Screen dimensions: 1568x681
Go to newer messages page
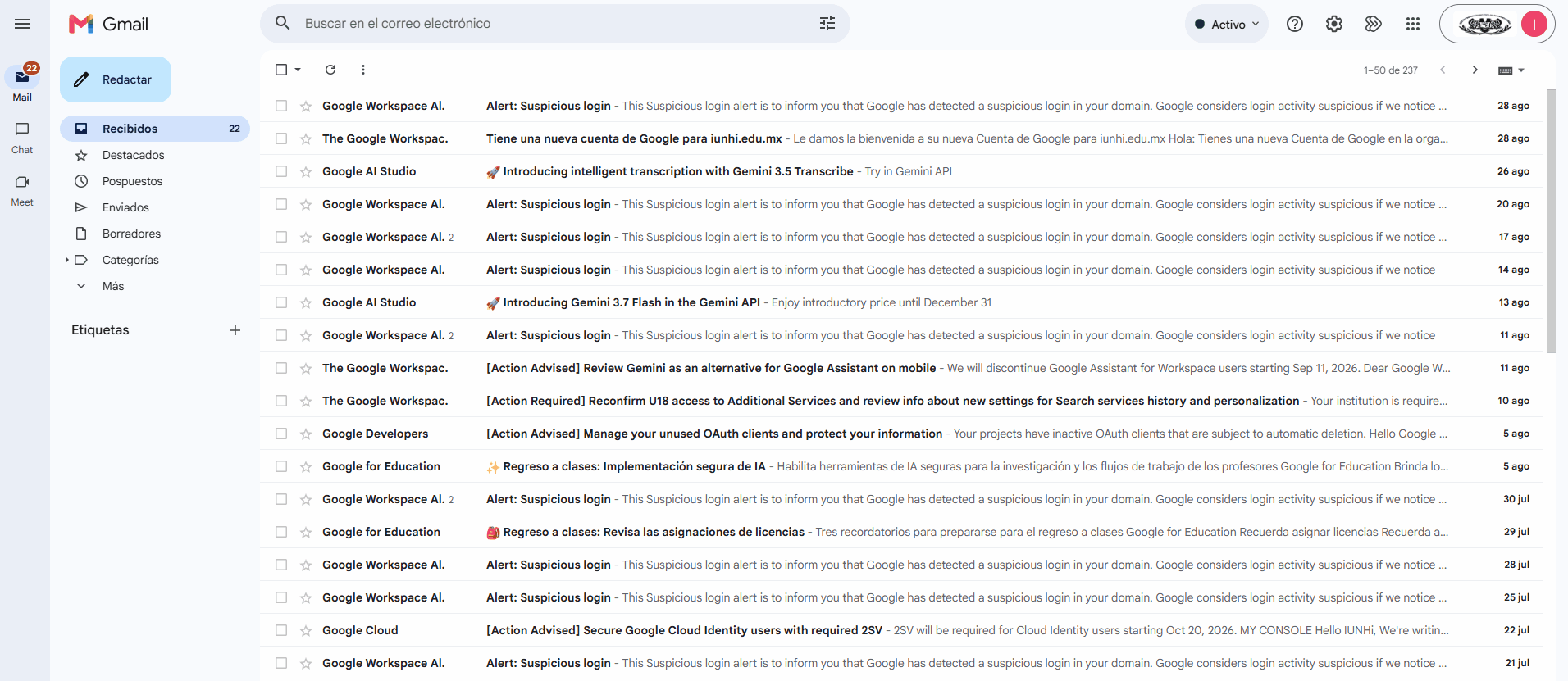[1443, 70]
